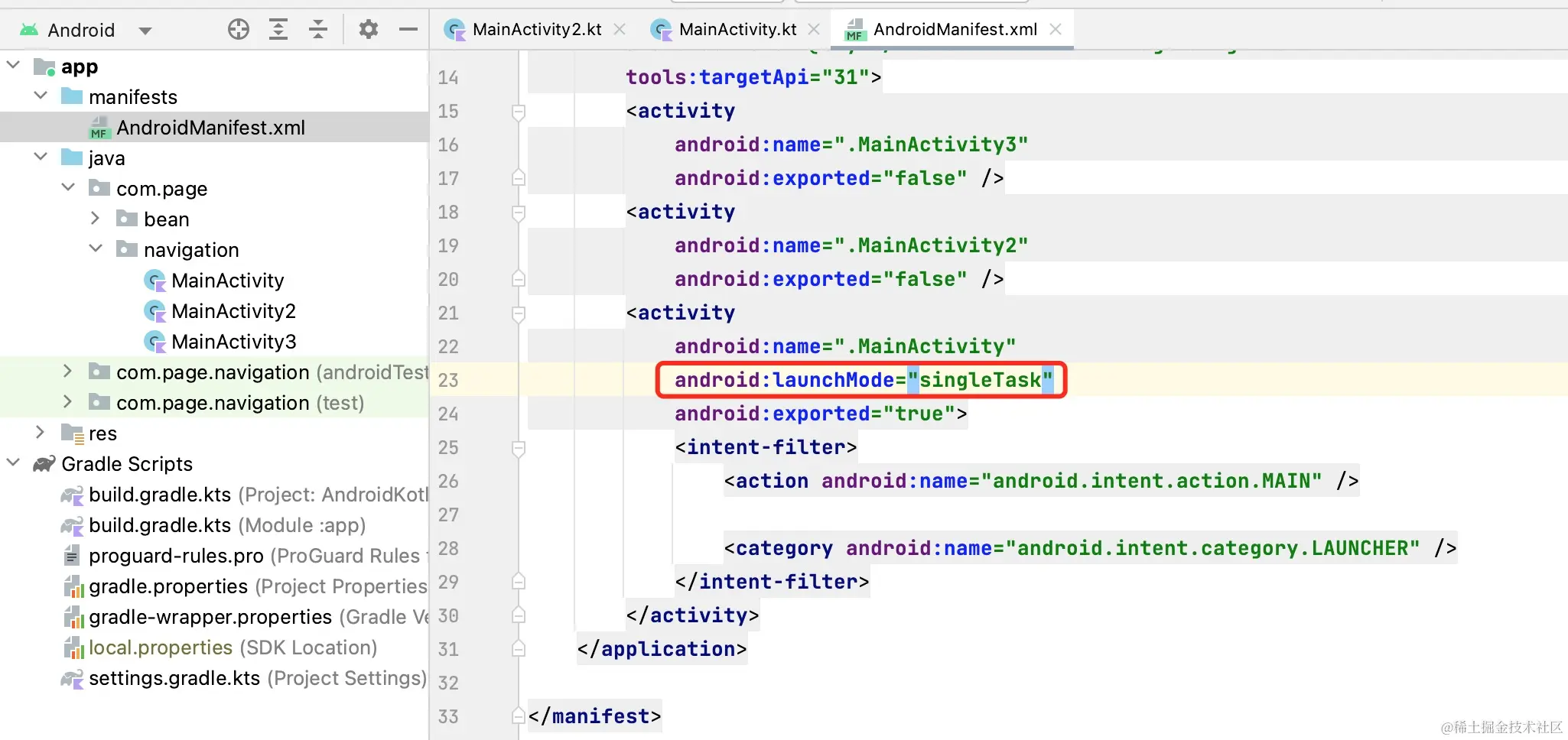Collapse the com.page package

pyautogui.click(x=68, y=187)
